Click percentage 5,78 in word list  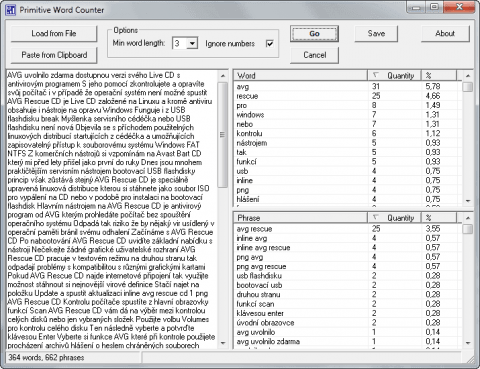click(x=433, y=87)
